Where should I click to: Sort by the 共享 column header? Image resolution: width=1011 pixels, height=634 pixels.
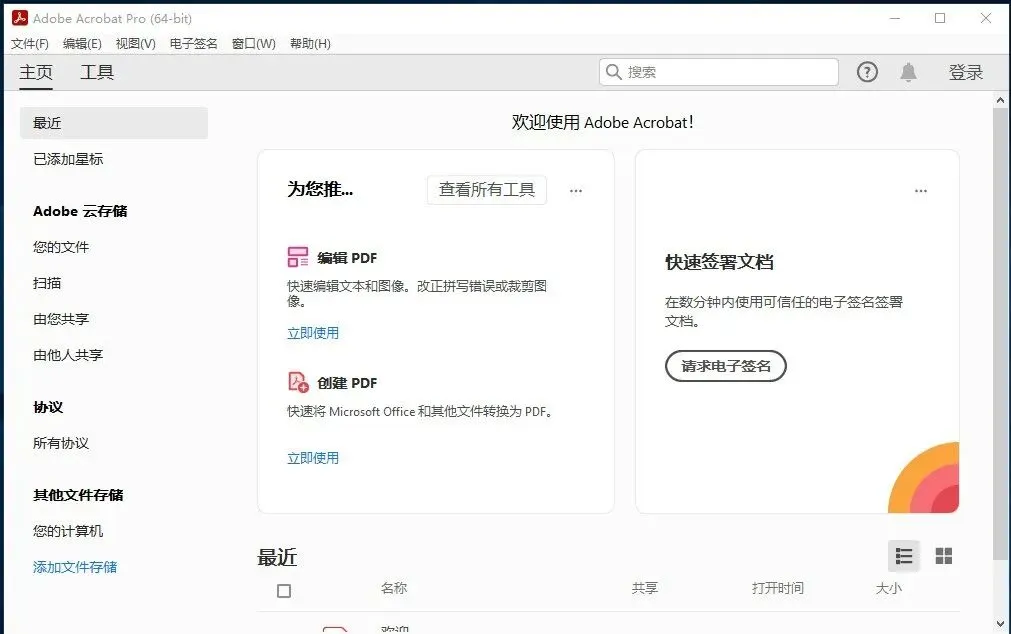(x=645, y=588)
